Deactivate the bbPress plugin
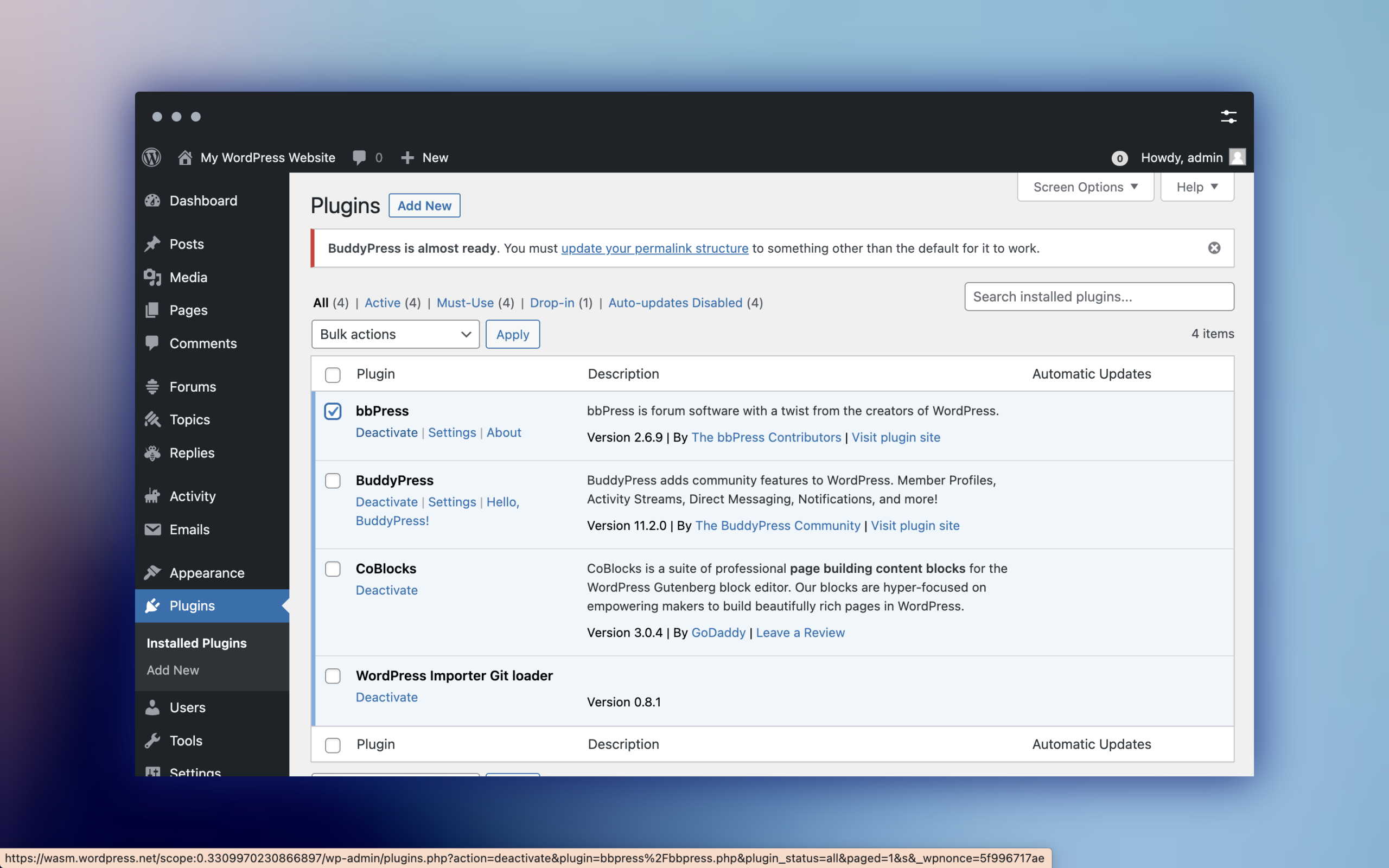 tap(387, 432)
